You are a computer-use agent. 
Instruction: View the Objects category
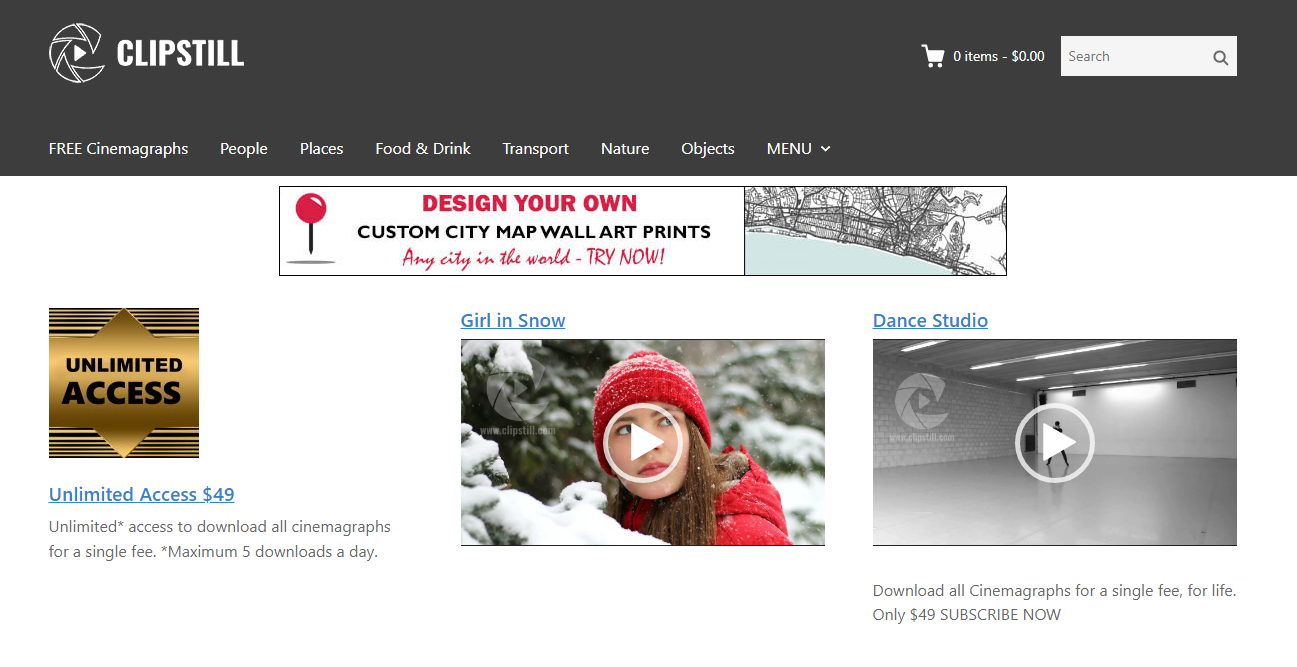point(708,149)
